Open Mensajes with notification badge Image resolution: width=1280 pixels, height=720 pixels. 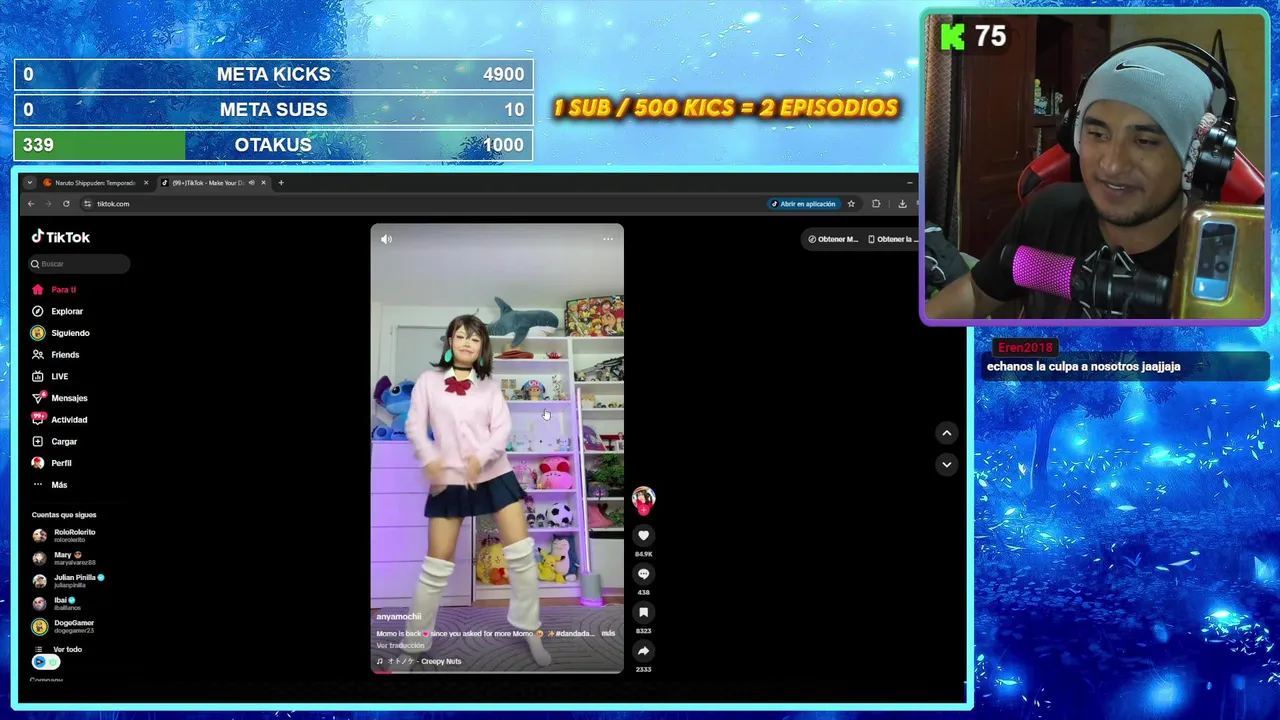60,398
